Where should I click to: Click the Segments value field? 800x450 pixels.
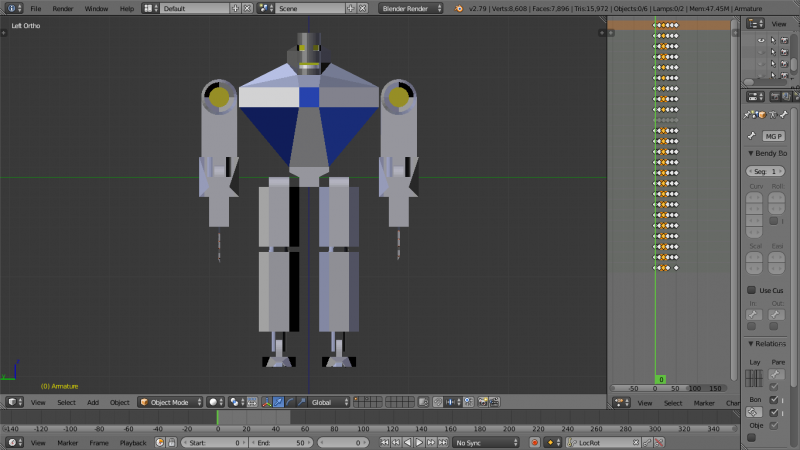point(765,172)
